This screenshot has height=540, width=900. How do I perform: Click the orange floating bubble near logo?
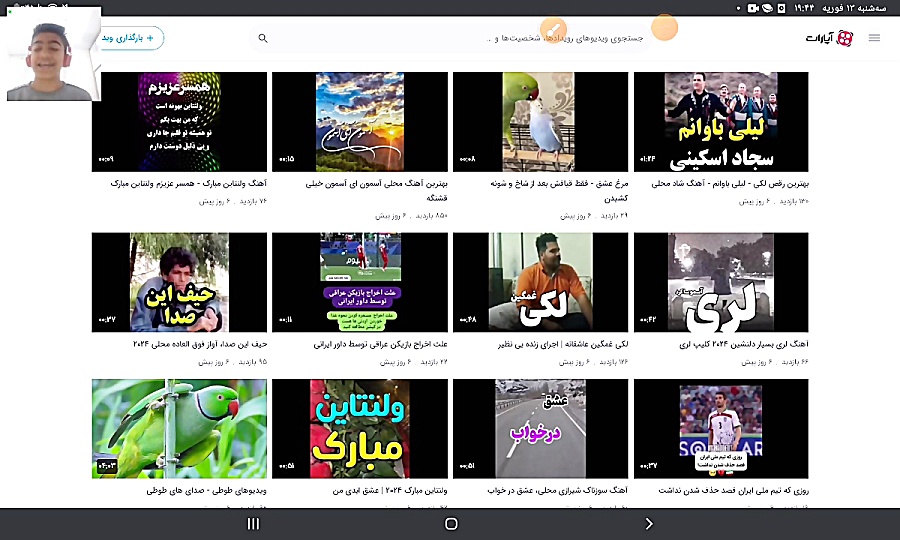pos(665,27)
